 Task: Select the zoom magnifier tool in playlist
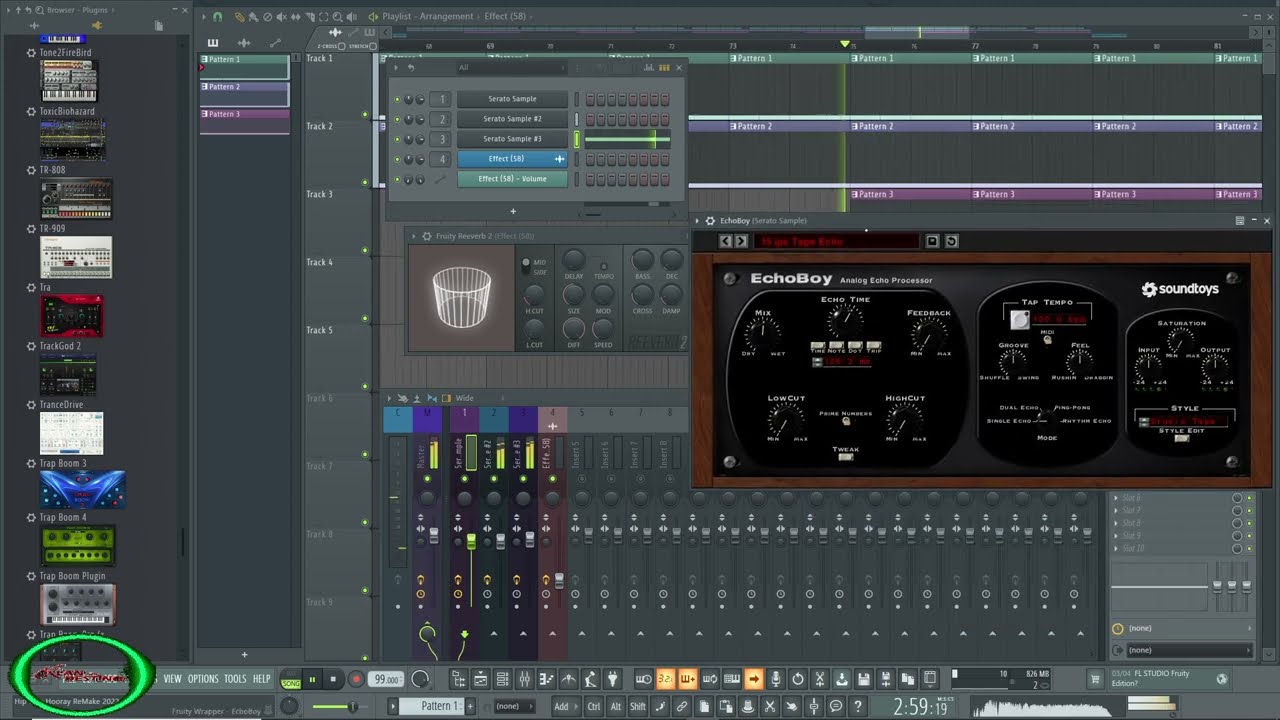(337, 16)
